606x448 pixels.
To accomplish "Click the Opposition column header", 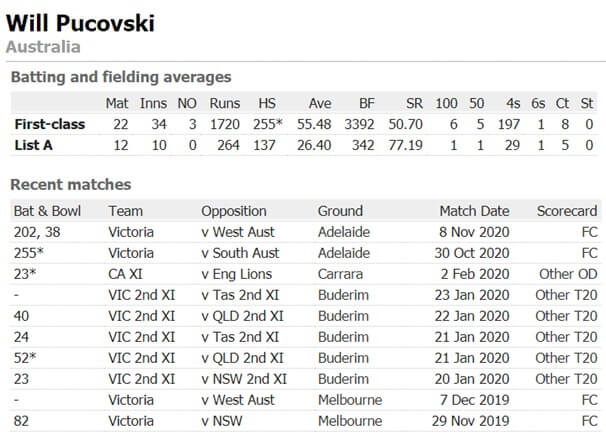I will 234,211.
